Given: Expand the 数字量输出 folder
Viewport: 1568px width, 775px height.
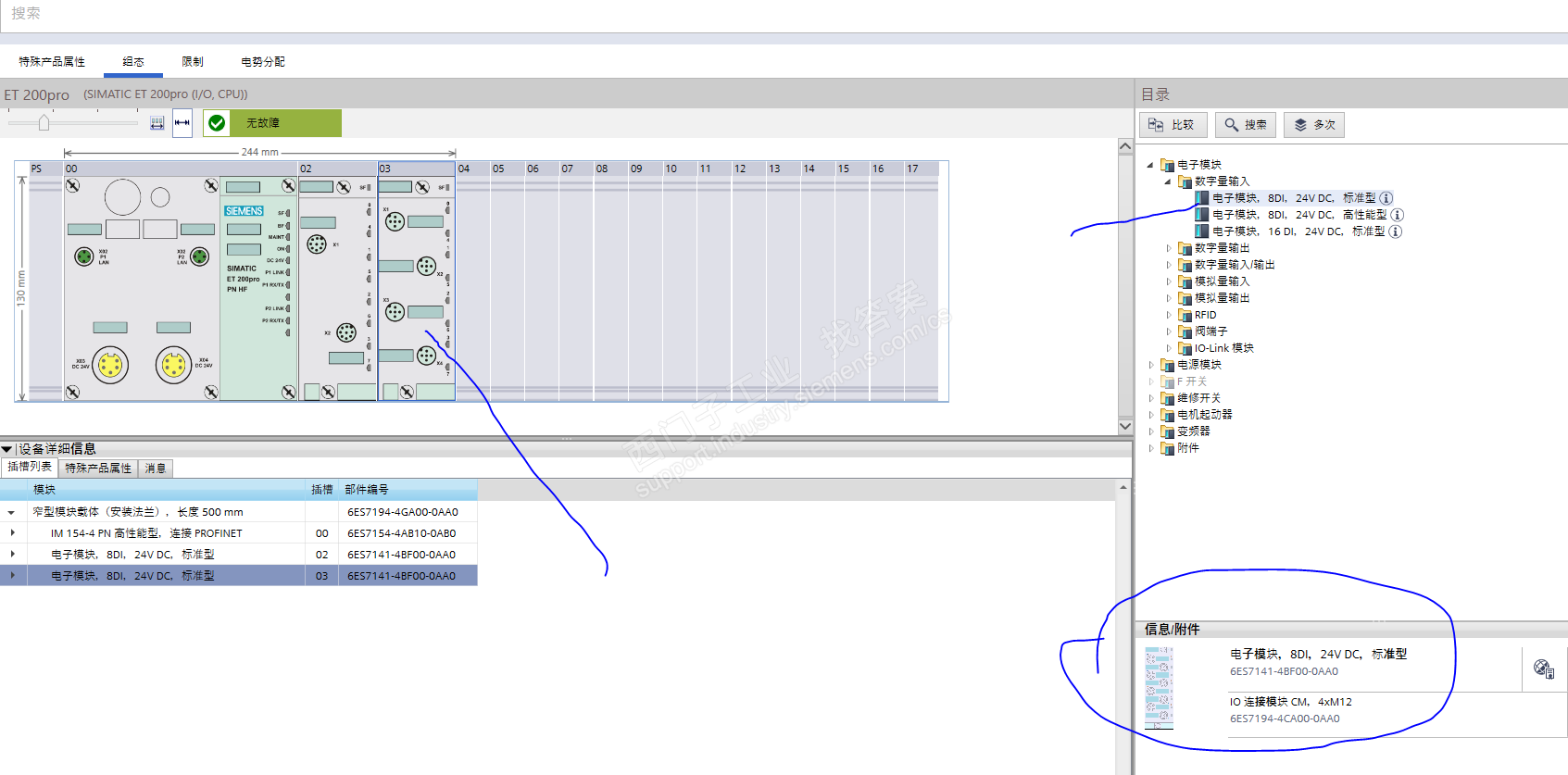Looking at the screenshot, I should point(1168,248).
